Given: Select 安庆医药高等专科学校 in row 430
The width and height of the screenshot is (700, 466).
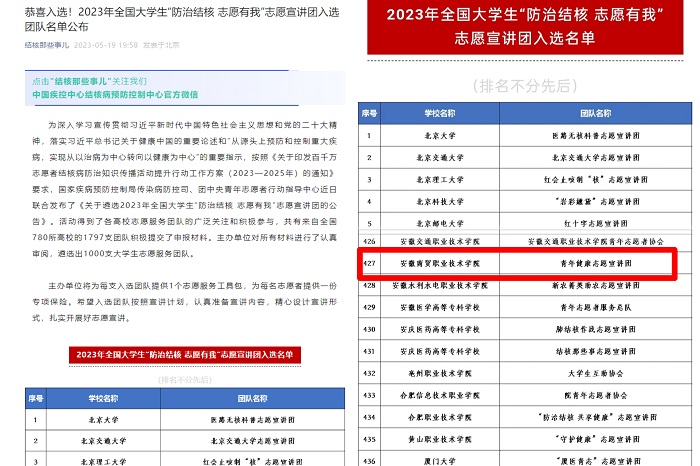Looking at the screenshot, I should (x=440, y=329).
